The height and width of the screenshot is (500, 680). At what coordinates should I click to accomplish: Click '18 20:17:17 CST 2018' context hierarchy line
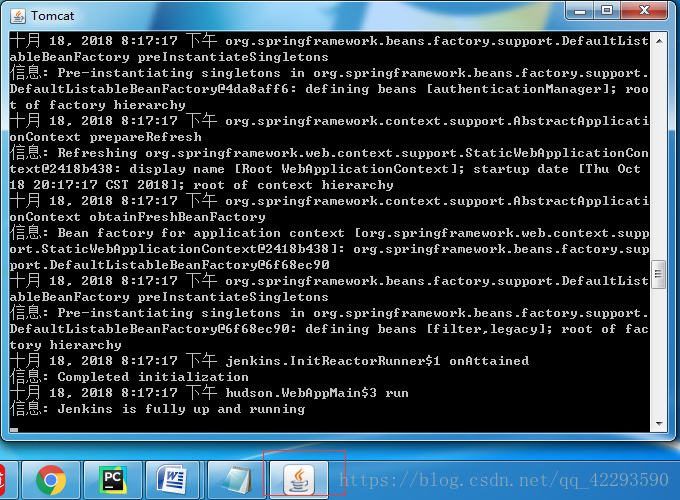click(201, 185)
